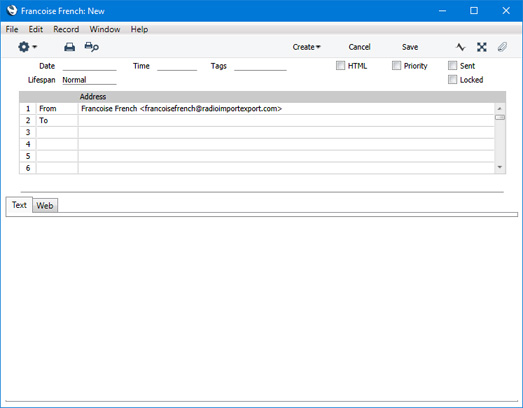The height and width of the screenshot is (408, 523).
Task: Open the Record menu
Action: click(x=66, y=29)
